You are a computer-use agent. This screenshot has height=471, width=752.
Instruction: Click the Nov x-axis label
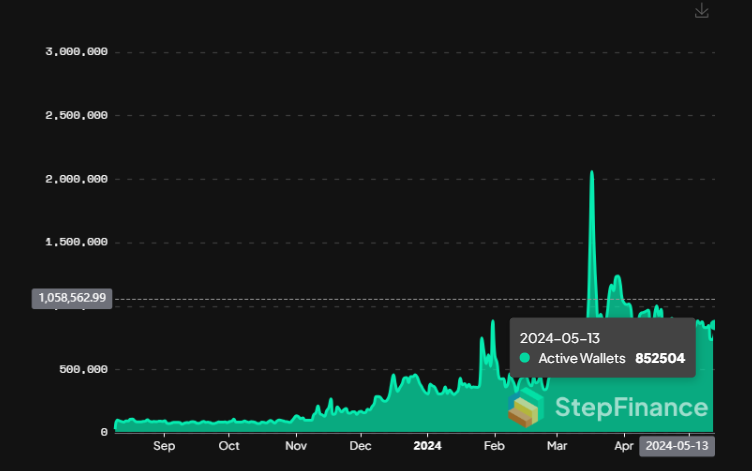(x=296, y=446)
